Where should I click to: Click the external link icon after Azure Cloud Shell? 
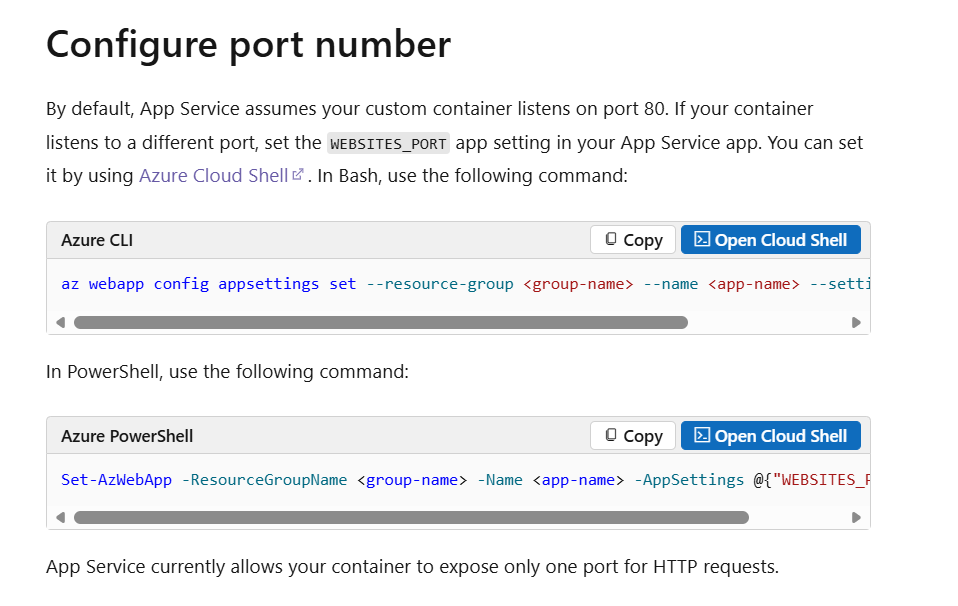298,175
